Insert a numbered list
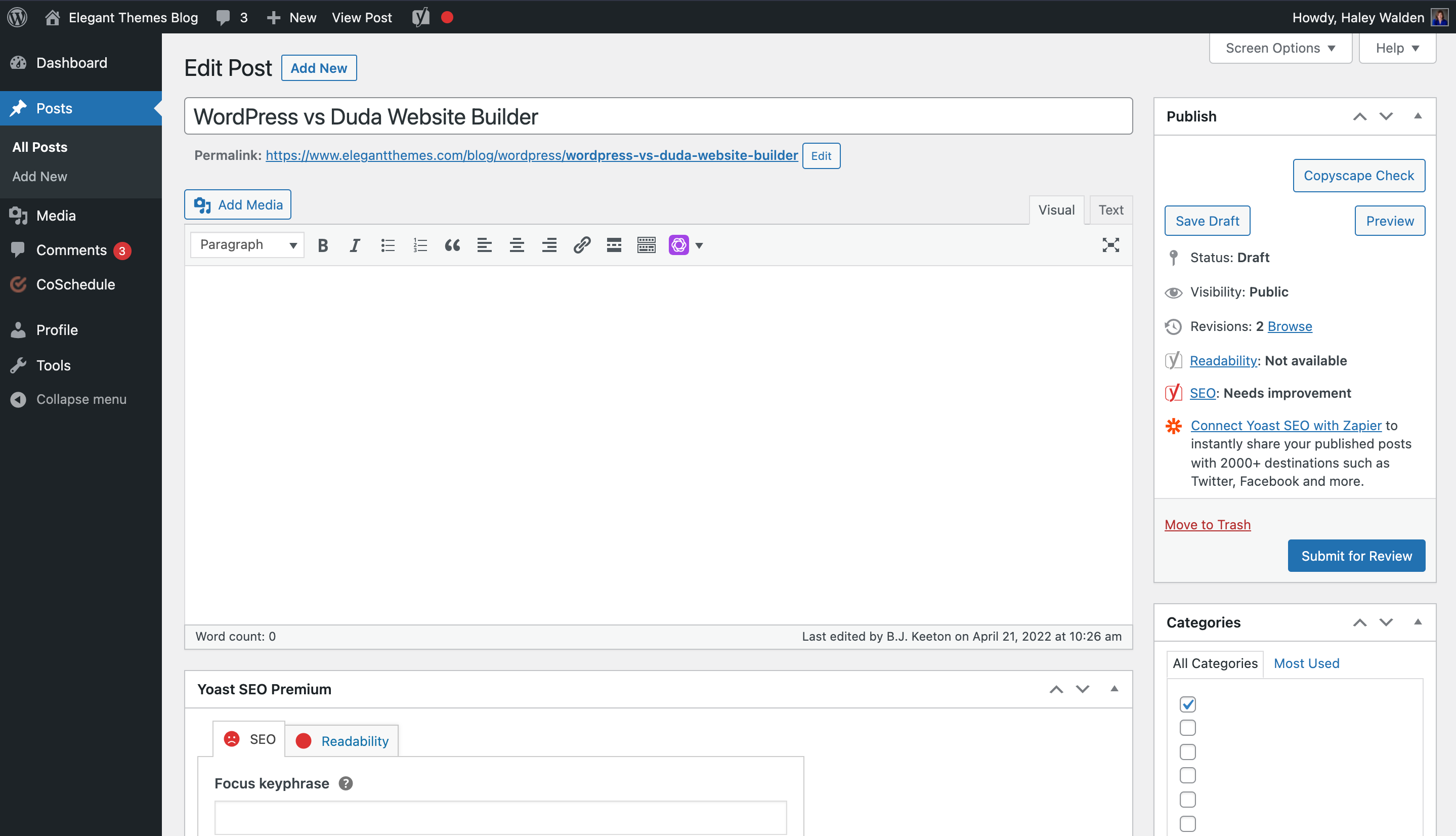 click(x=420, y=245)
